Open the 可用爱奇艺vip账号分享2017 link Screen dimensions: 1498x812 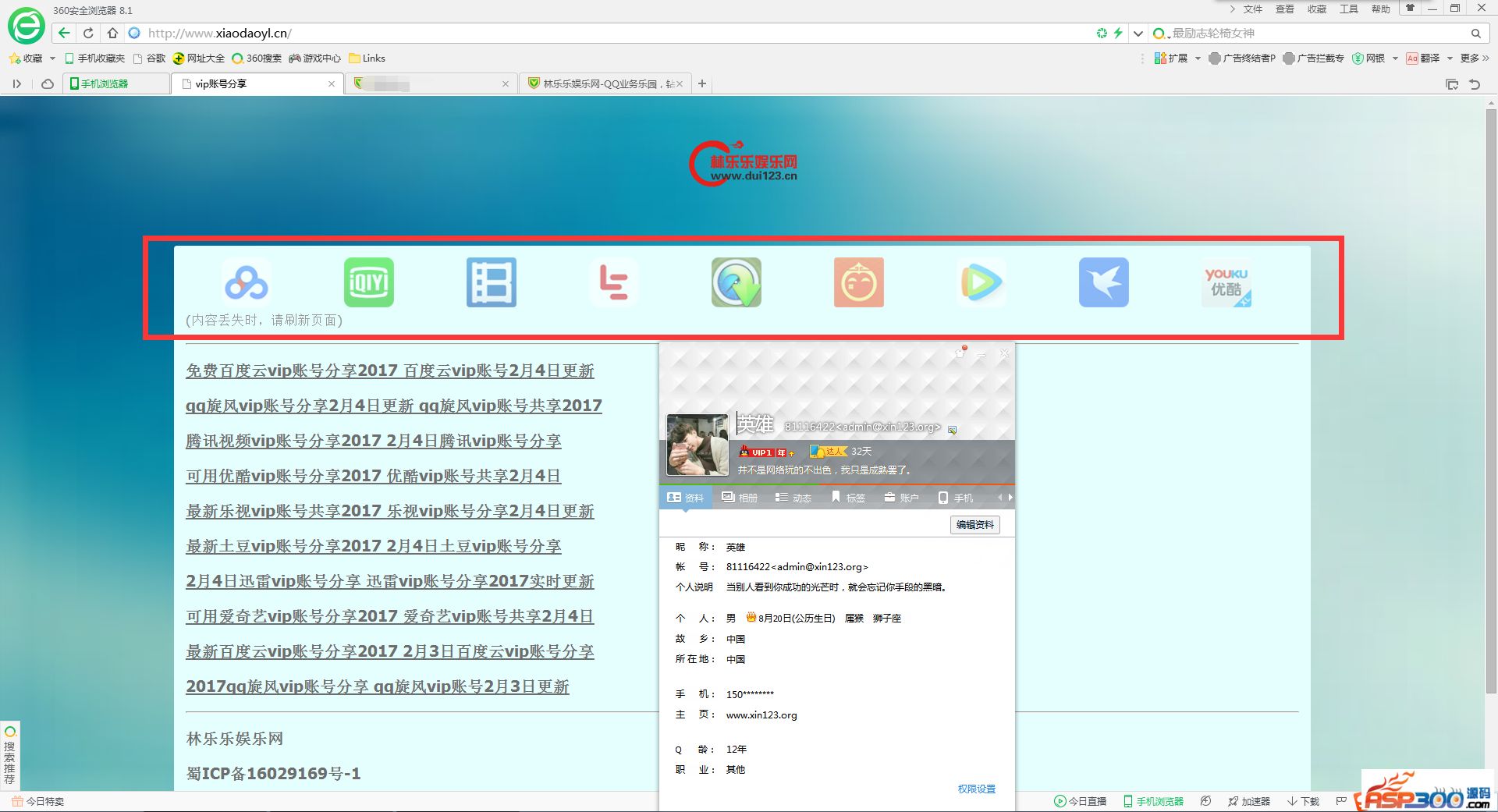click(x=390, y=617)
